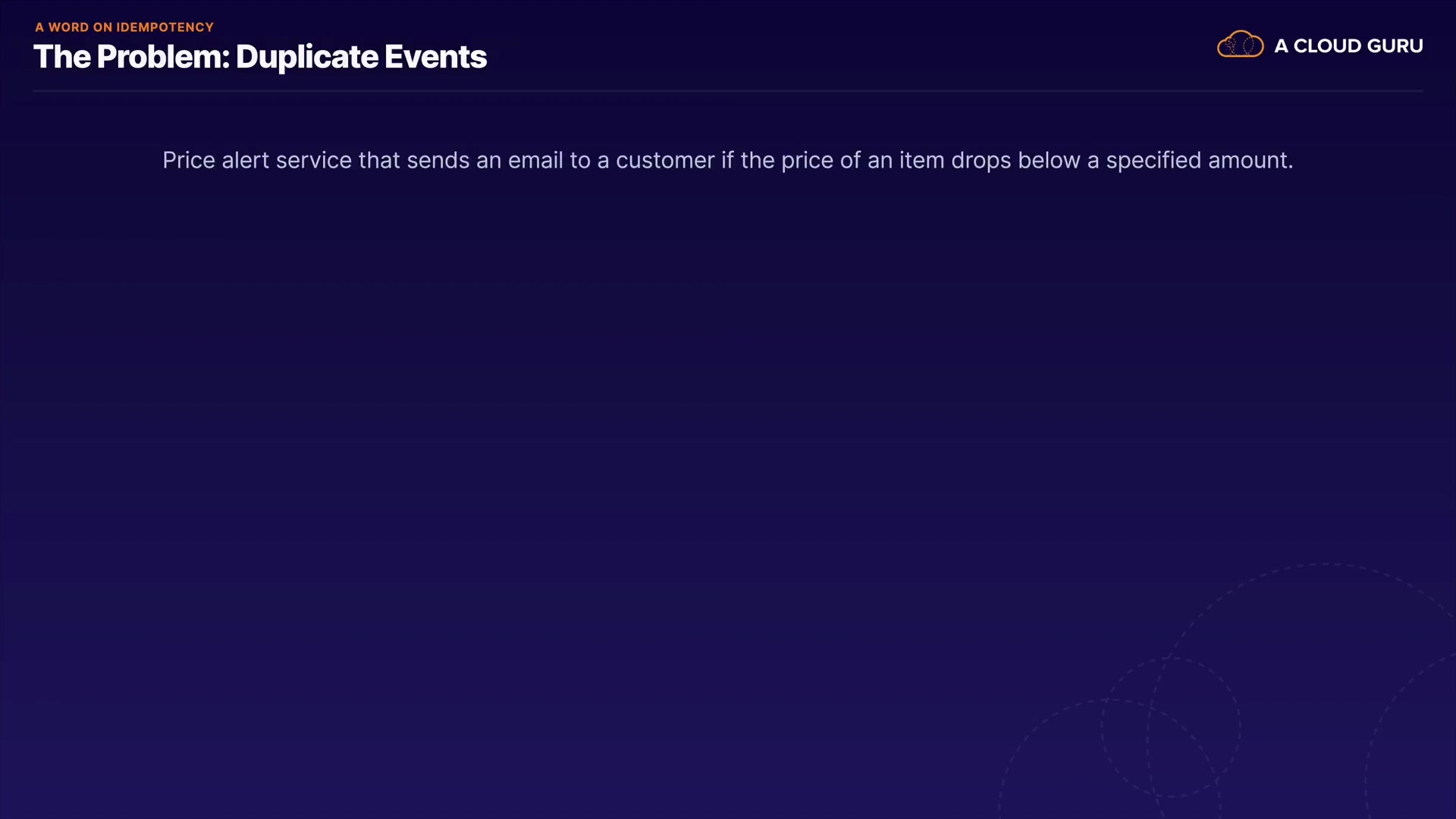Click the orange "A WORD ON IDEMPOTENCY" subtitle
This screenshot has height=819, width=1456.
point(124,27)
